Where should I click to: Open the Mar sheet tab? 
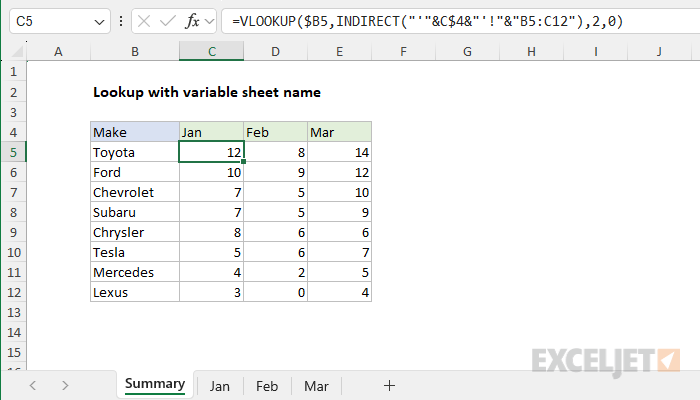click(316, 386)
